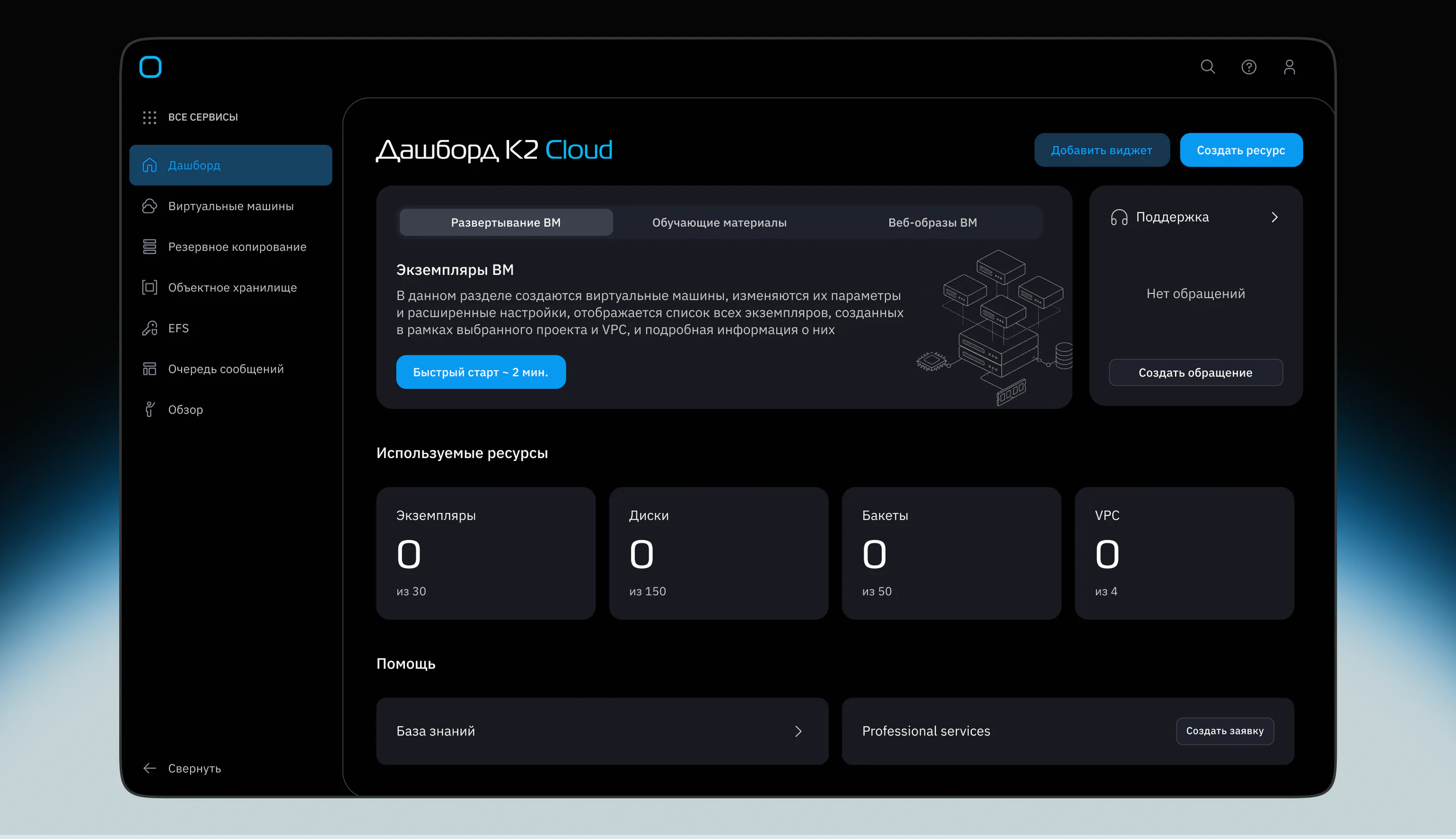Open the search magnifier icon

(x=1208, y=67)
